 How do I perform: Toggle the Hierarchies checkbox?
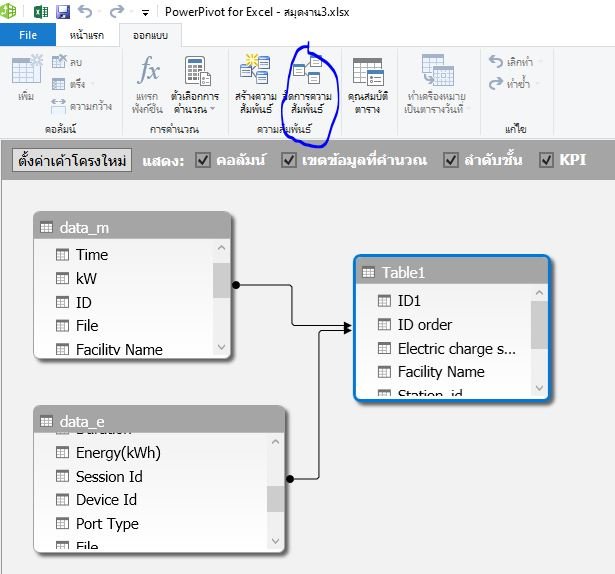[x=451, y=160]
